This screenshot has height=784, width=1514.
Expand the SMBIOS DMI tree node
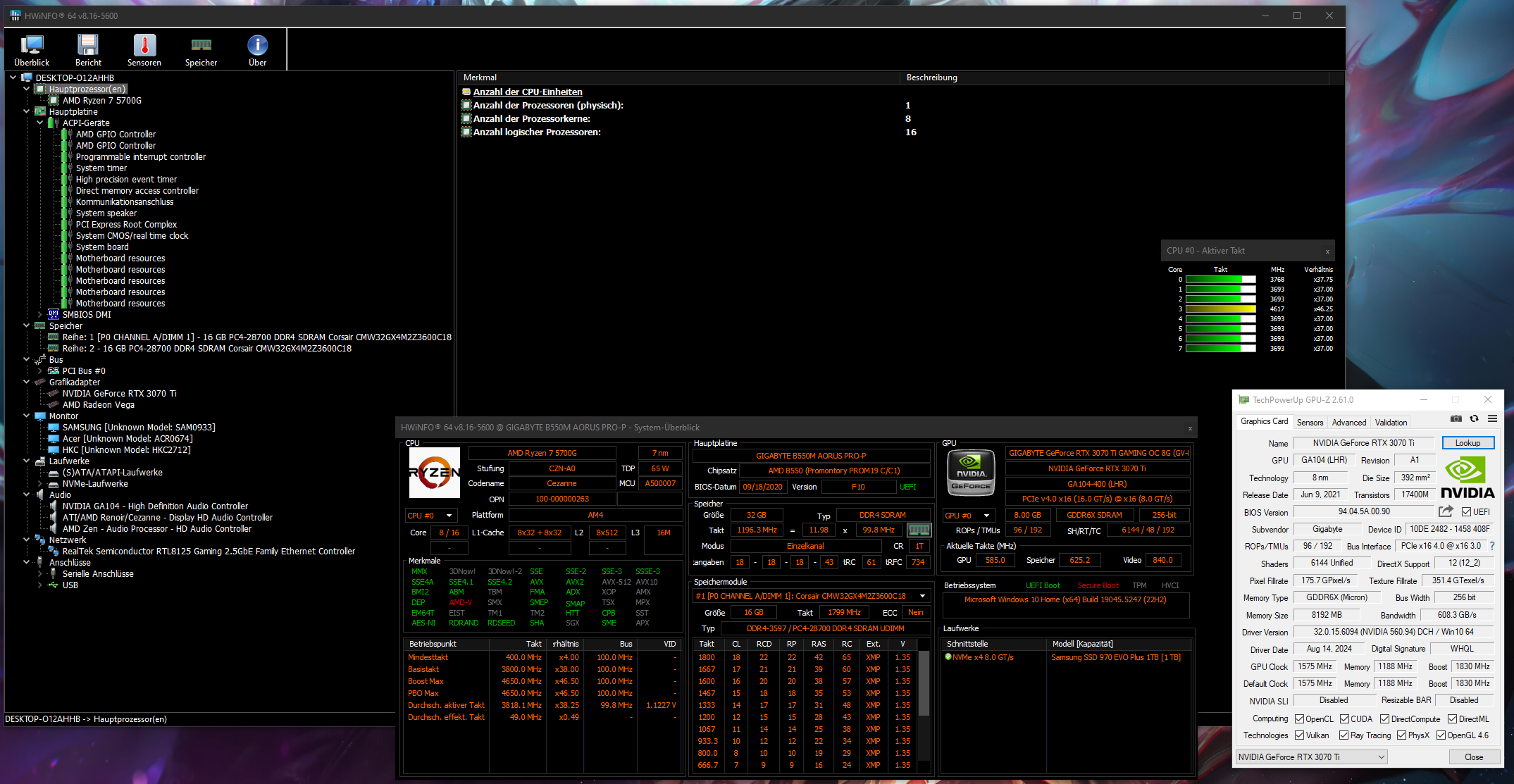(40, 315)
